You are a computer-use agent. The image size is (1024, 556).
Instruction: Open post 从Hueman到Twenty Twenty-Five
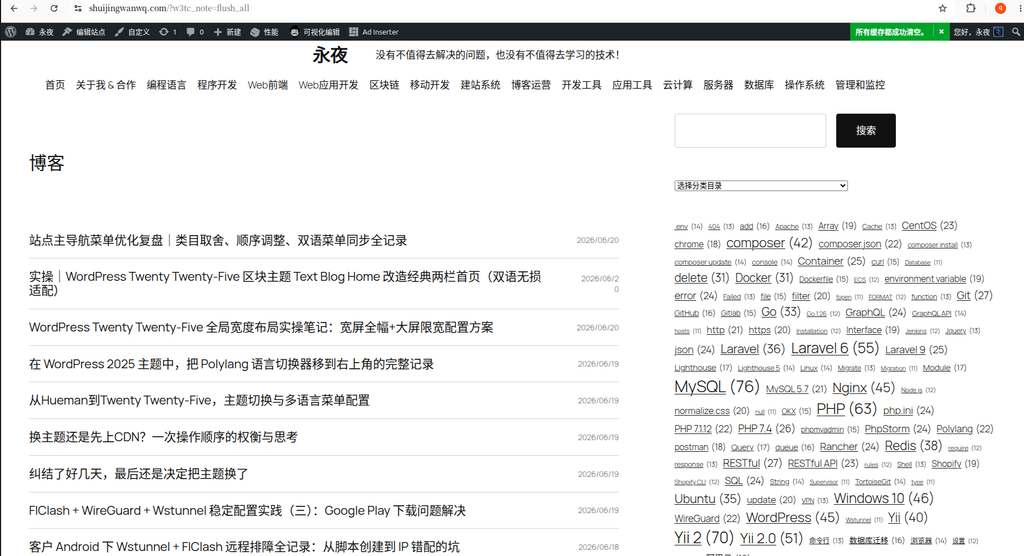199,401
